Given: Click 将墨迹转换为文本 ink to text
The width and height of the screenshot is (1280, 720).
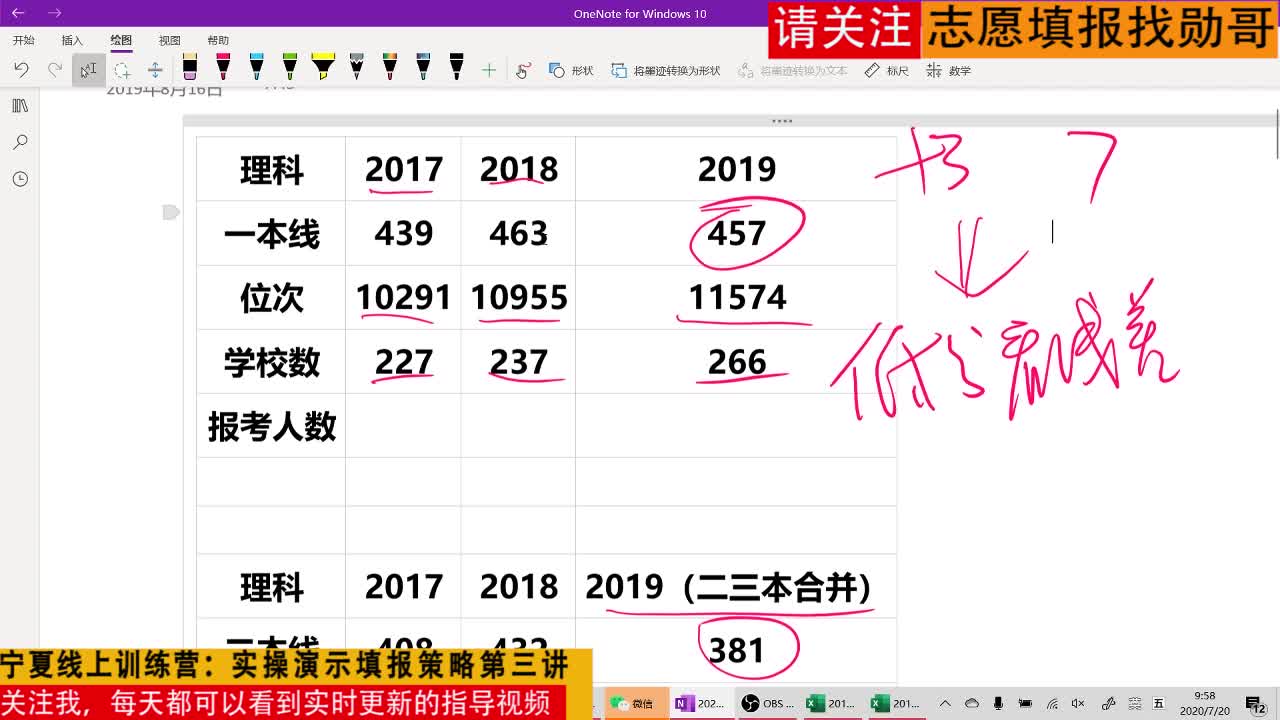Looking at the screenshot, I should [792, 71].
